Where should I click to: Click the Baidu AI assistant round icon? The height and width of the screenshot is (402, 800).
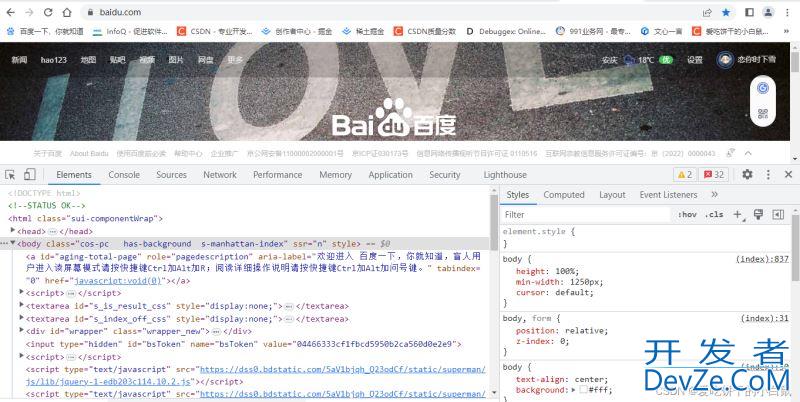(763, 88)
